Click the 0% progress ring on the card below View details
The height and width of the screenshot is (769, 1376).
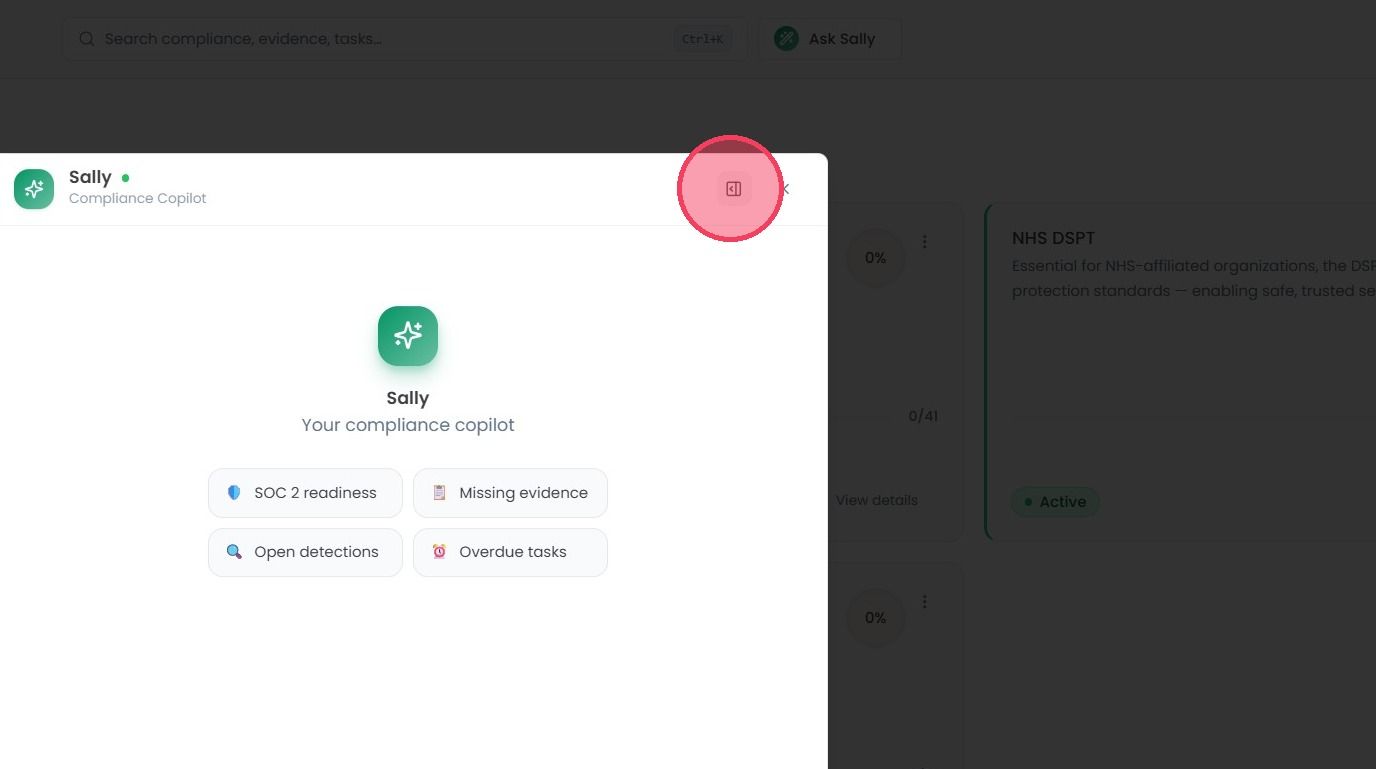[876, 618]
